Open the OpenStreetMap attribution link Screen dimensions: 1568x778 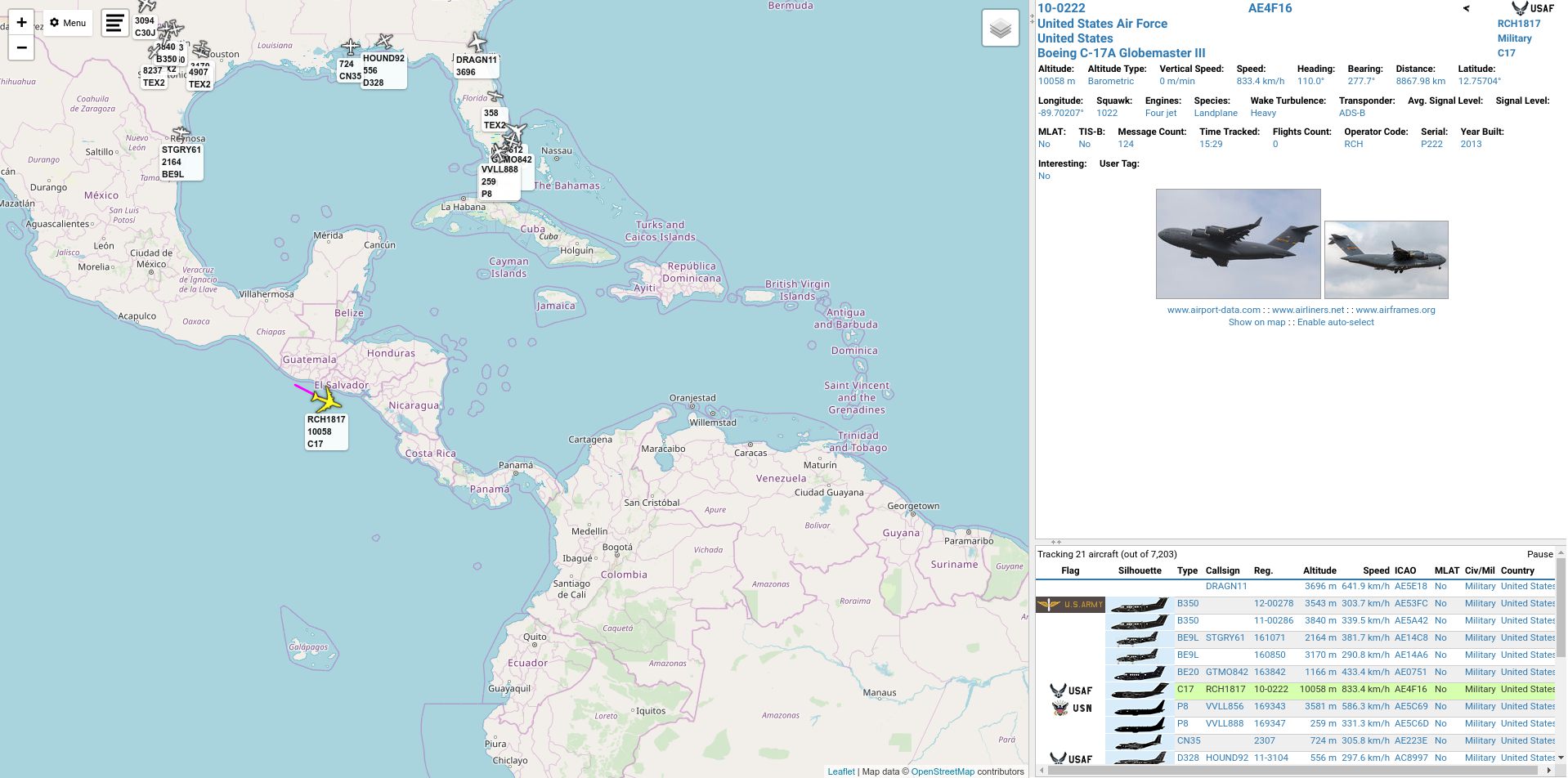(942, 771)
